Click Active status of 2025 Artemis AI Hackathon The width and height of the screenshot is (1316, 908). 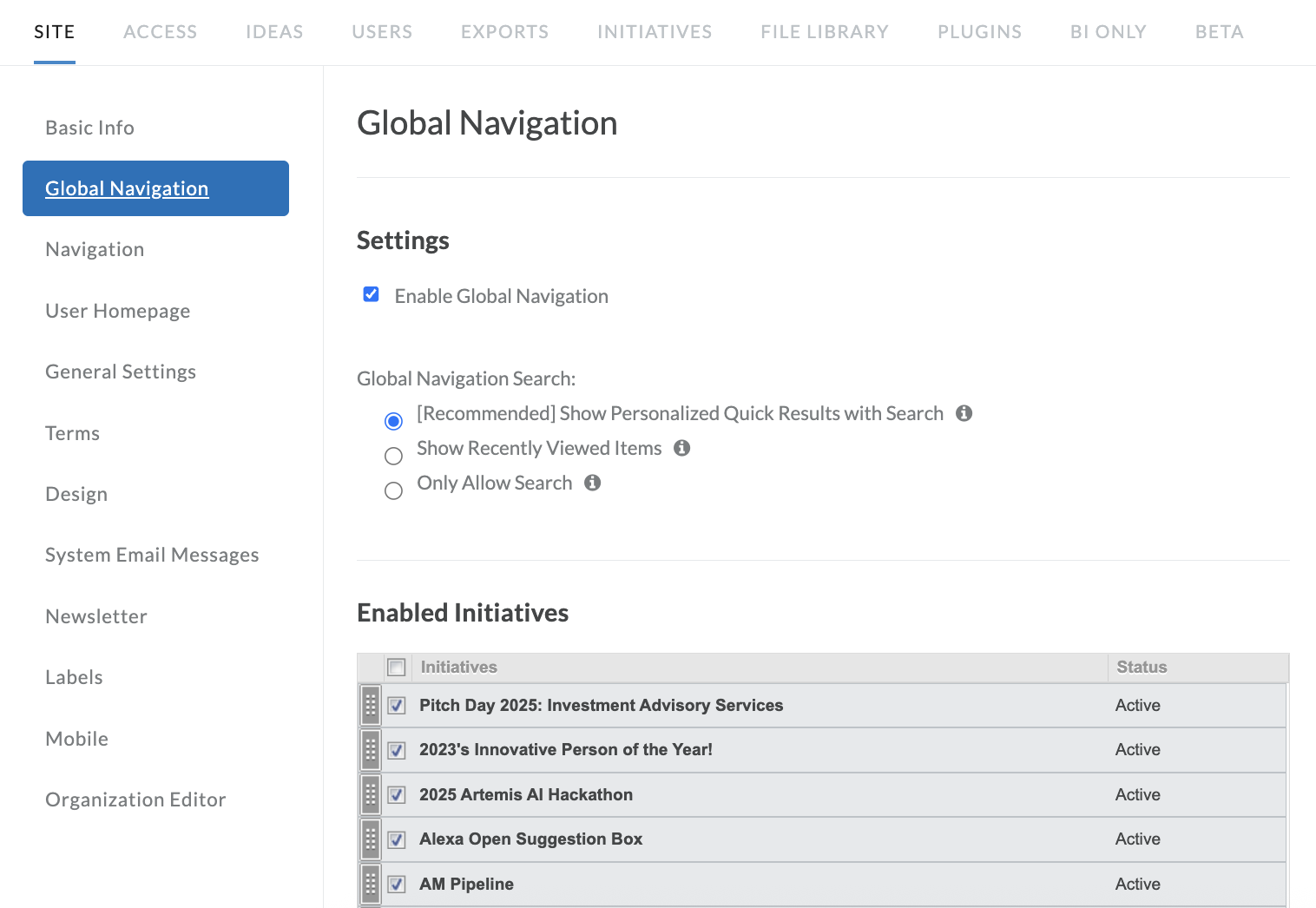[x=1138, y=795]
